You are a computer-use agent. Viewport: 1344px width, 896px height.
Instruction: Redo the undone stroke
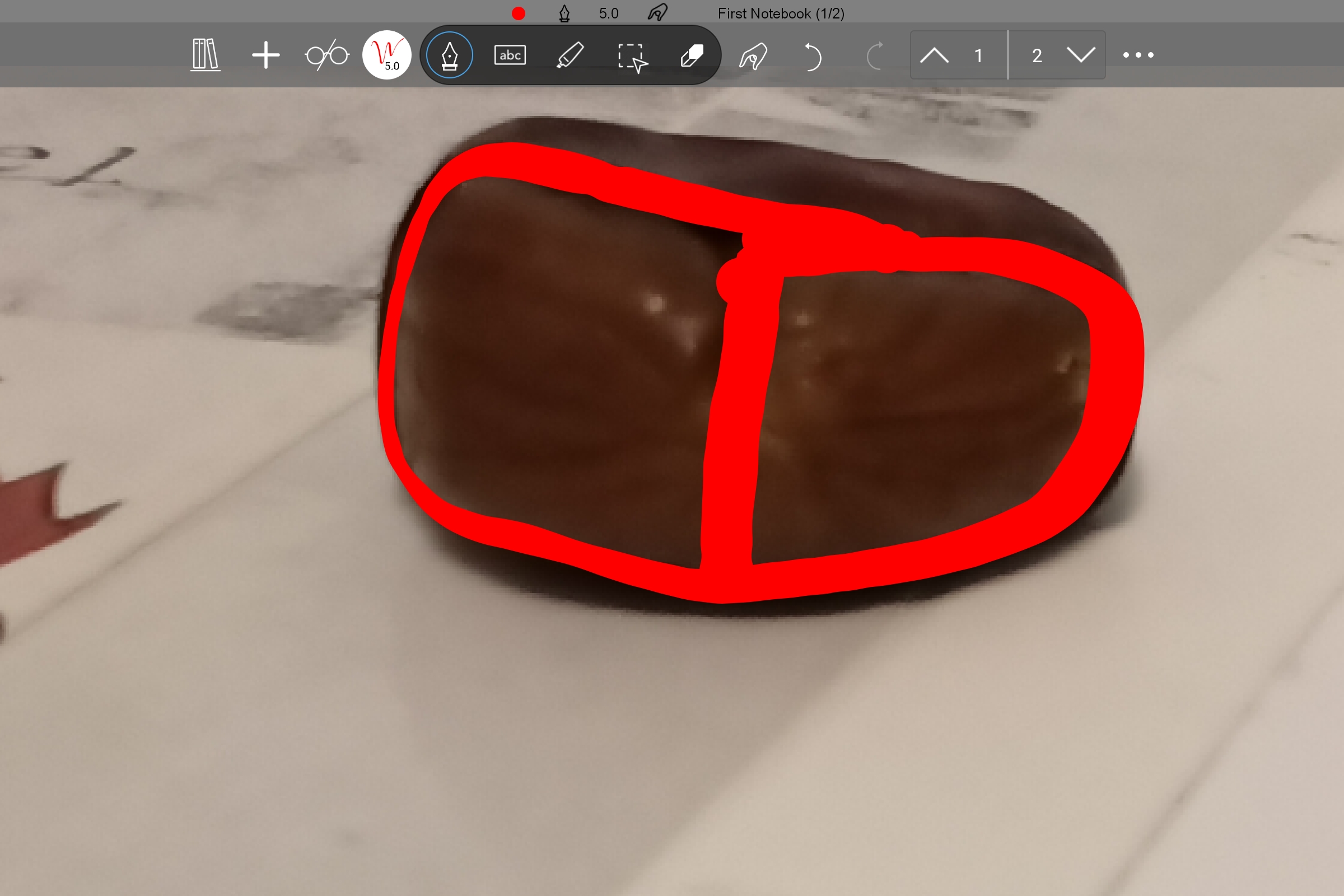tap(875, 55)
